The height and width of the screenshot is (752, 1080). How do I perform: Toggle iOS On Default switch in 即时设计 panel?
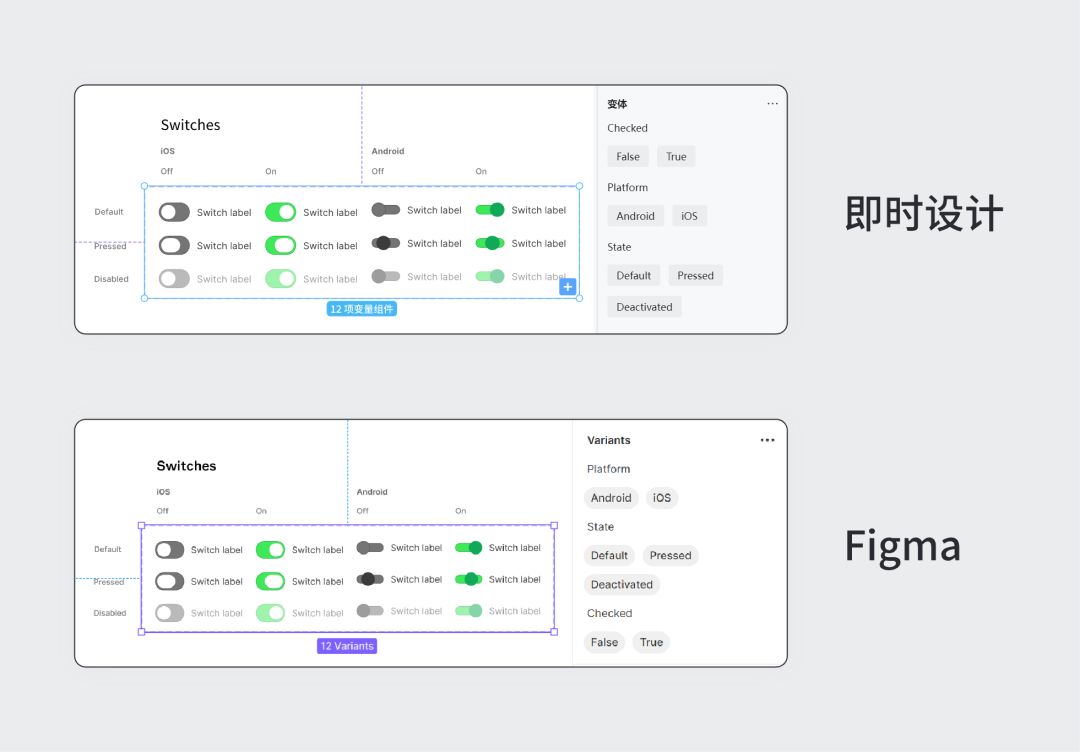point(280,212)
